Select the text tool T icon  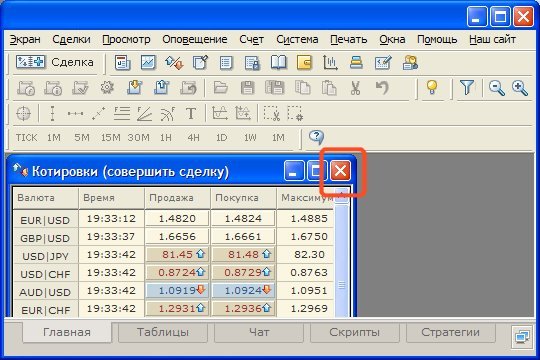coord(191,113)
